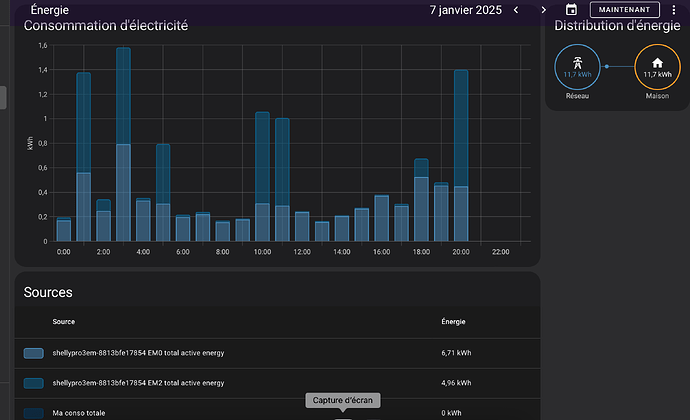Click the Capture d'écran tooltip
This screenshot has width=690, height=420.
(343, 400)
